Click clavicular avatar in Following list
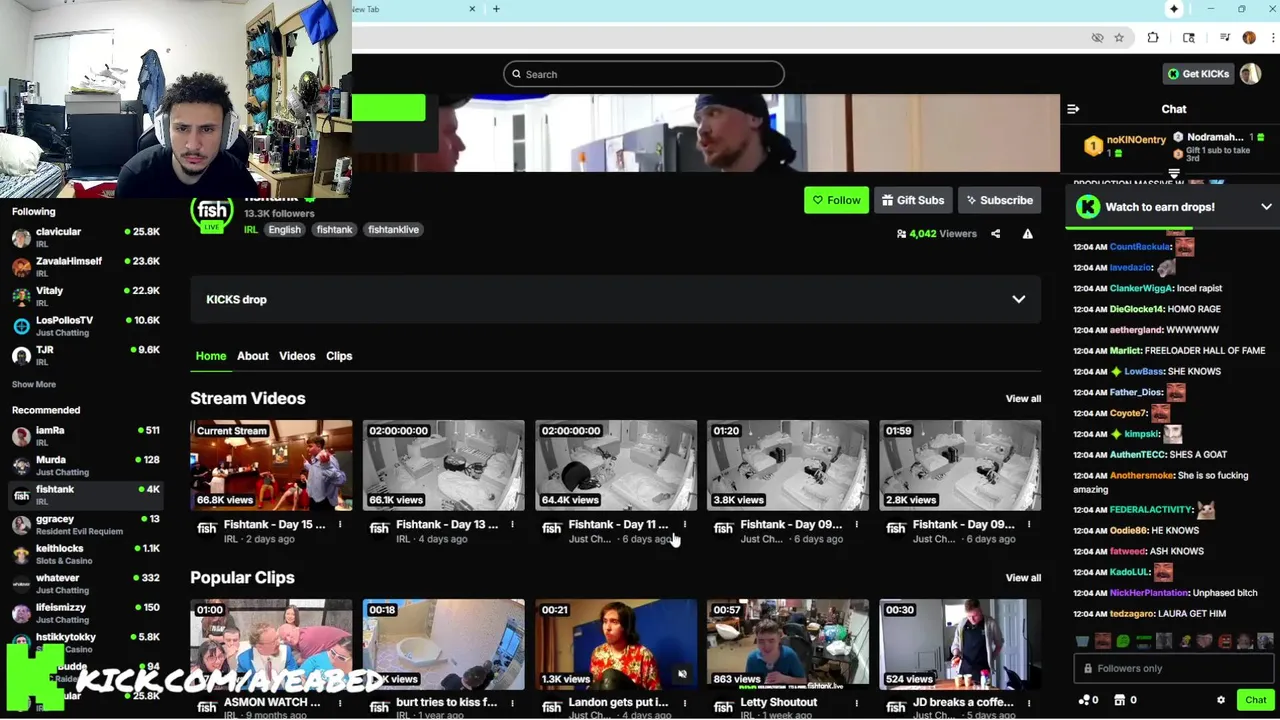Viewport: 1280px width, 720px height. click(21, 238)
